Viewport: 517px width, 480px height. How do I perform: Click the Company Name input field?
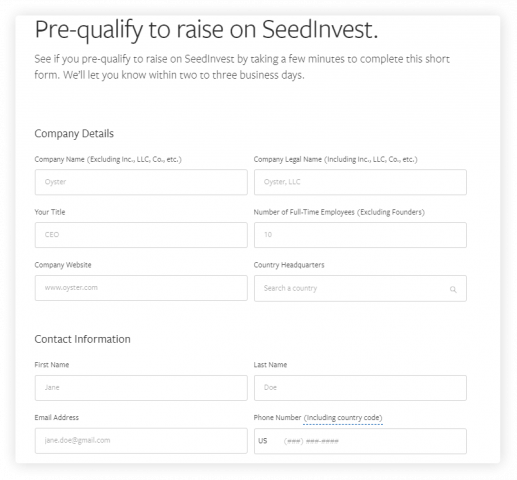tap(141, 182)
